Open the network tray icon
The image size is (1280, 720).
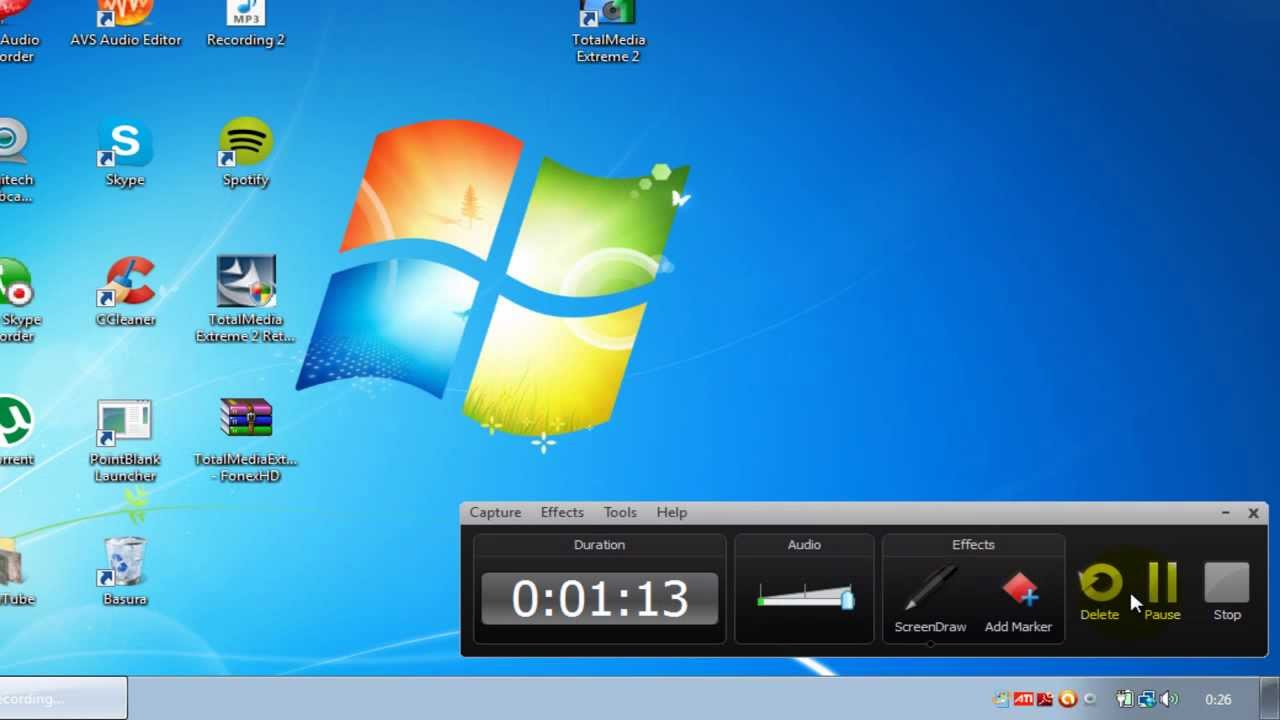coord(1146,699)
